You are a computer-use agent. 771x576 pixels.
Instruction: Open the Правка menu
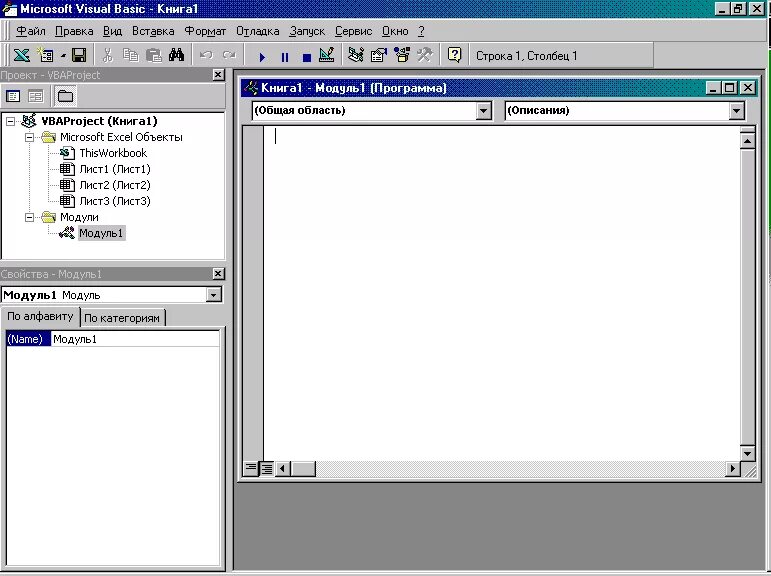click(x=74, y=31)
